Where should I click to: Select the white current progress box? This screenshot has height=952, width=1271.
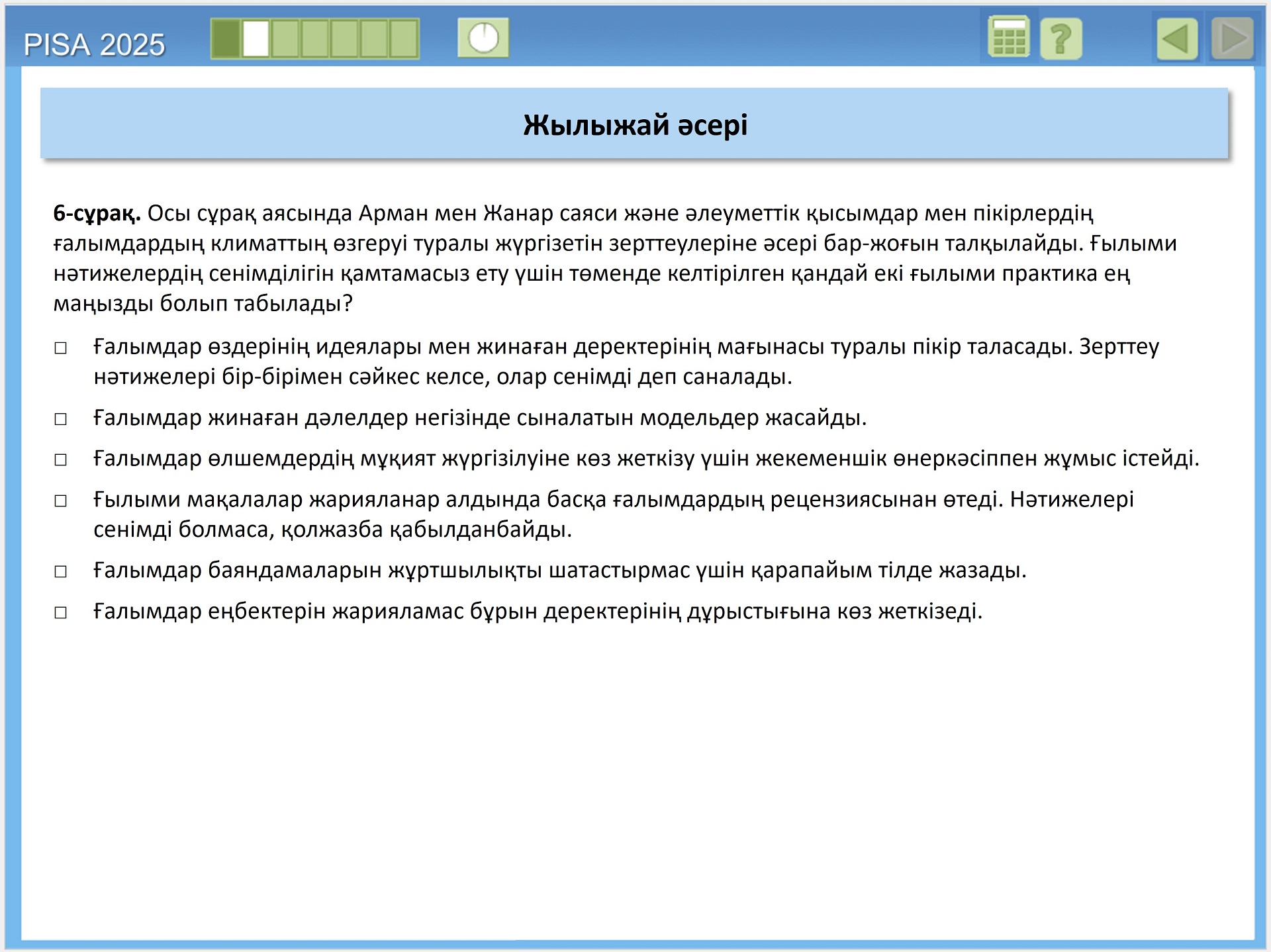coord(256,38)
